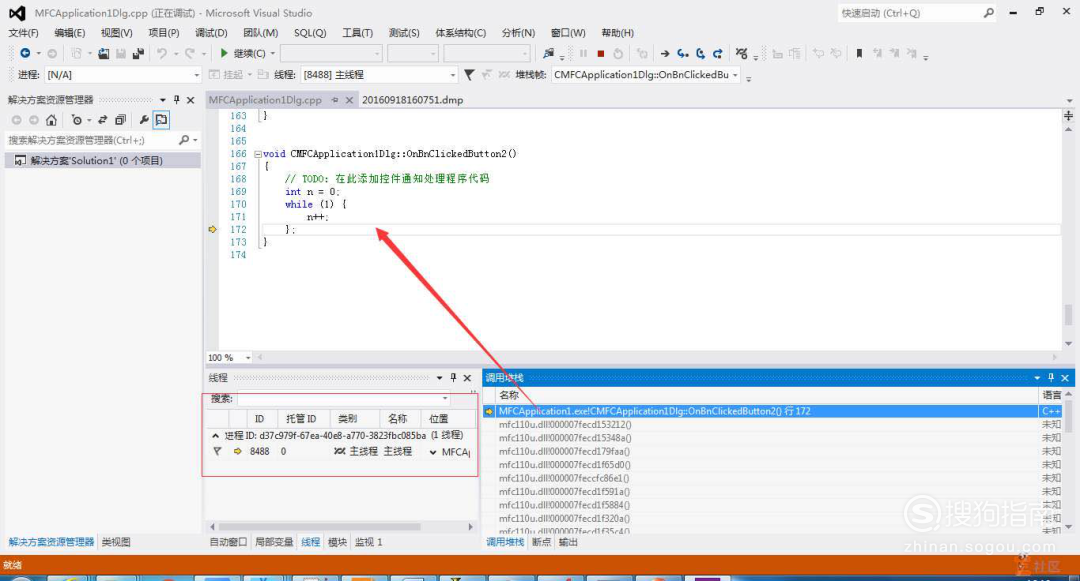The width and height of the screenshot is (1080, 581).
Task: Click the Step Into debug icon
Action: tap(683, 53)
